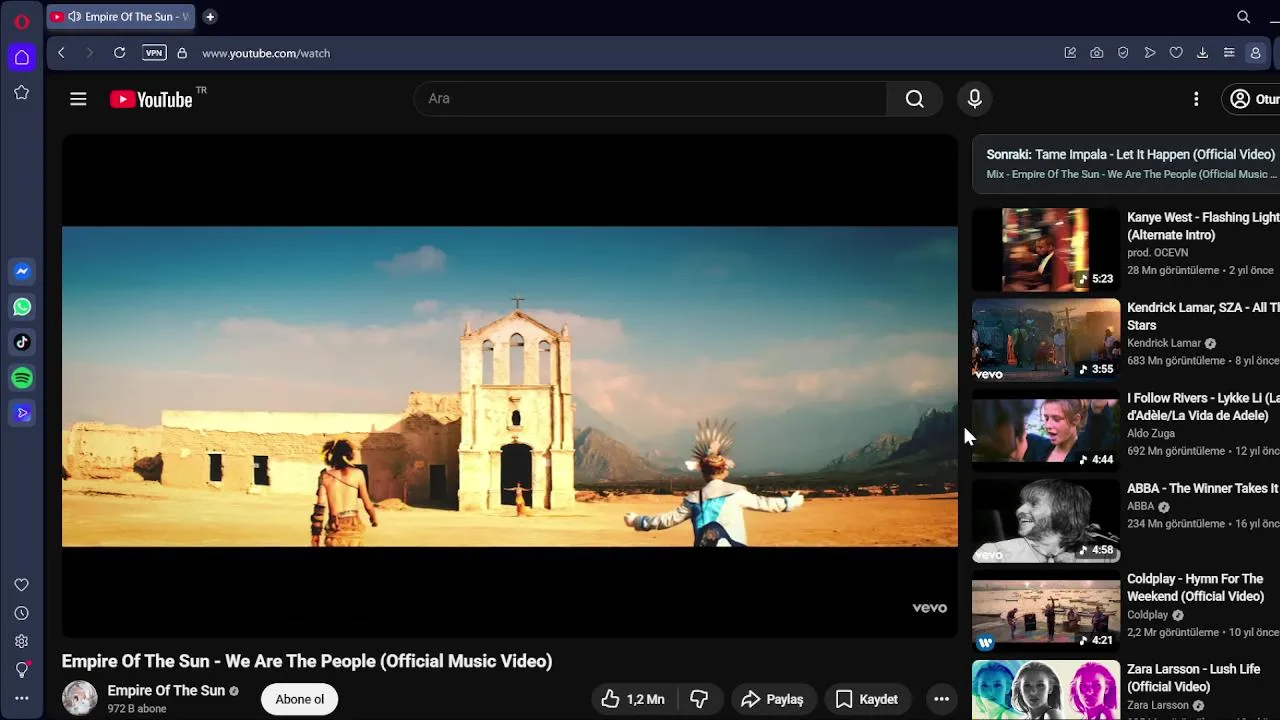Mute tab via speaker icon on tab
The height and width of the screenshot is (720, 1280).
point(74,17)
